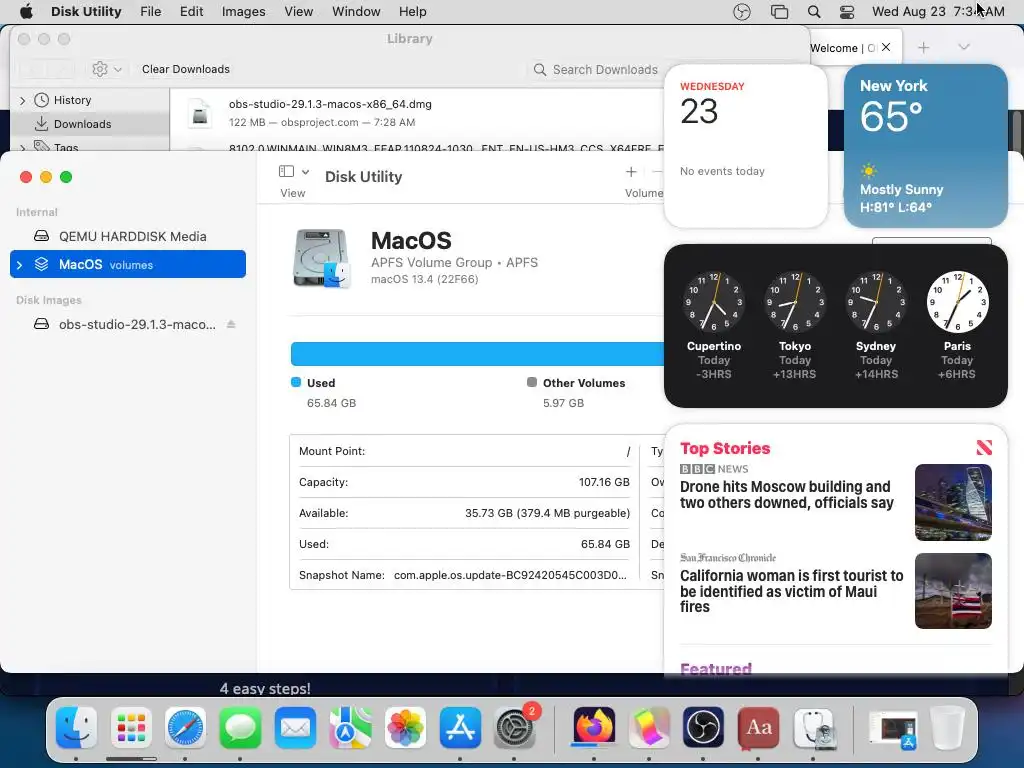This screenshot has width=1024, height=768.
Task: Open the View menu in menu bar
Action: [x=298, y=12]
